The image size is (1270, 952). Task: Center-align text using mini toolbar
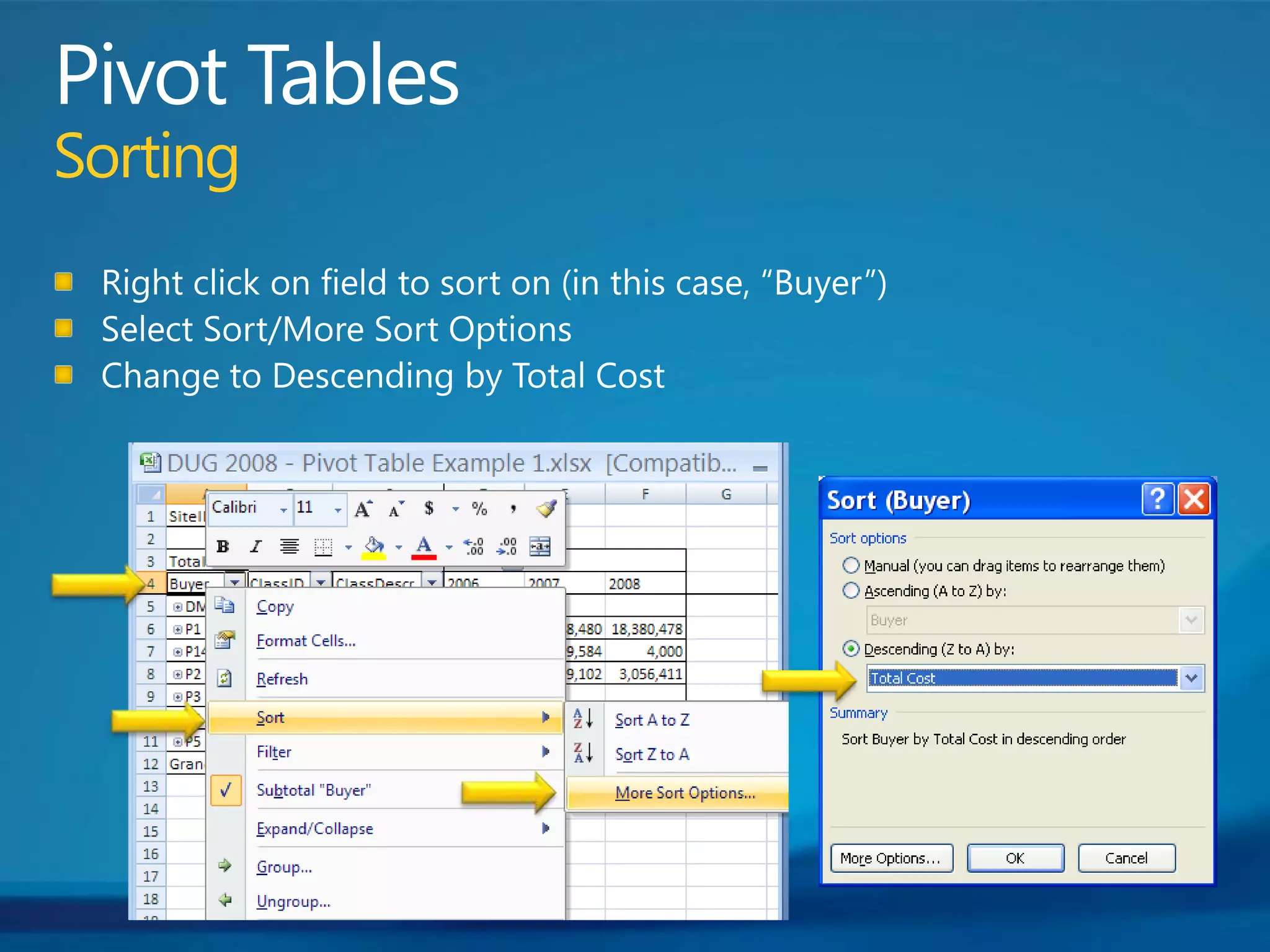click(289, 546)
